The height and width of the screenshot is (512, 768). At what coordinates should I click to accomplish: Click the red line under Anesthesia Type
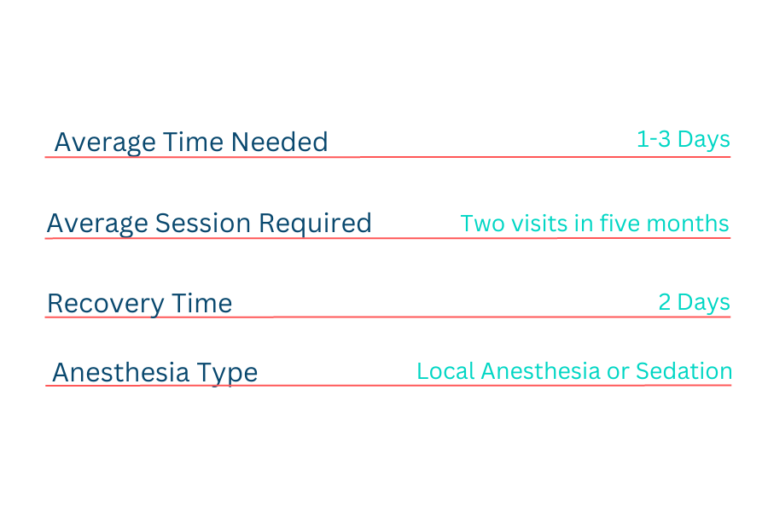point(388,386)
